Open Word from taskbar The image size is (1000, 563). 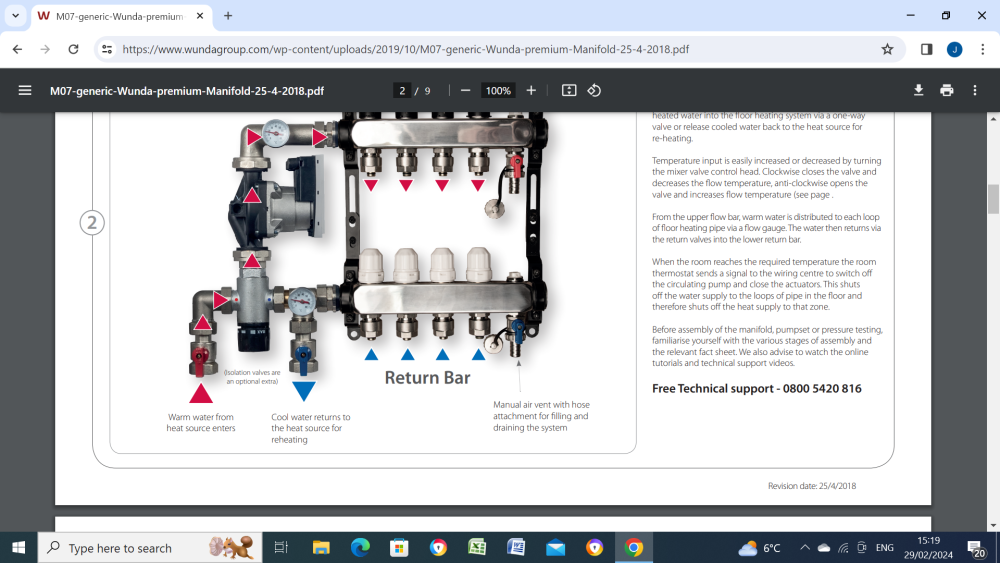516,548
